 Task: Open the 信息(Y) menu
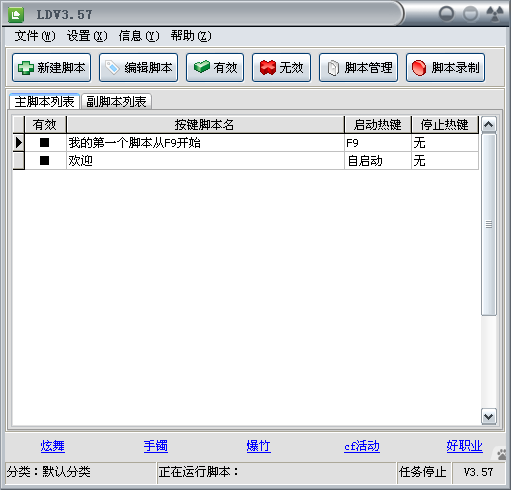coord(139,36)
